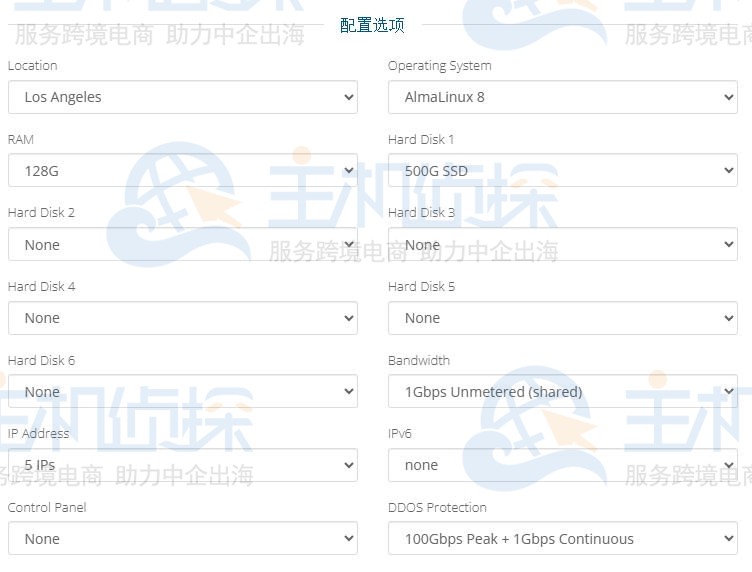Click the 配置选项 section heading
Viewport: 752px width, 572px height.
372,25
